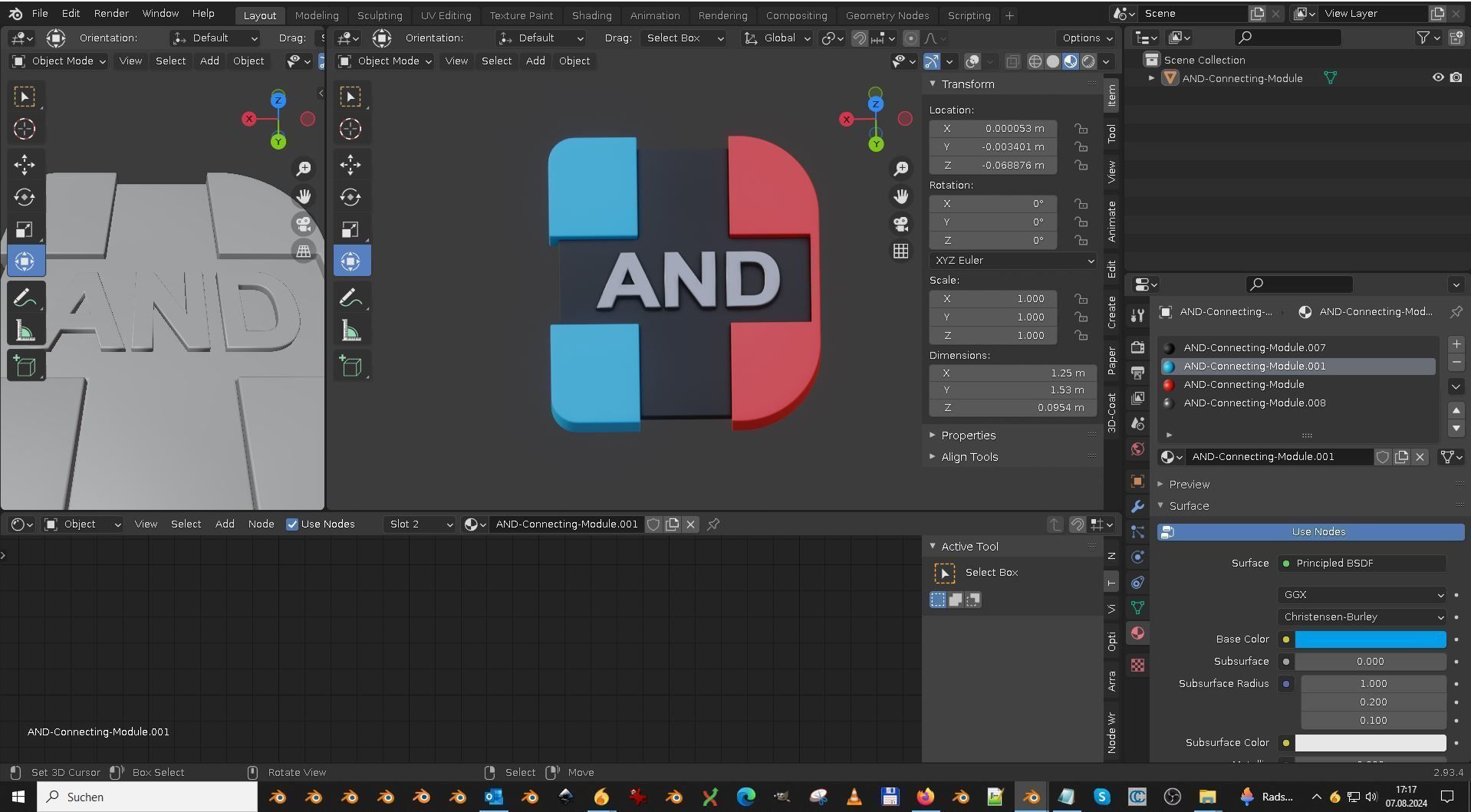
Task: Open the Global transform orientation dropdown
Action: [777, 38]
